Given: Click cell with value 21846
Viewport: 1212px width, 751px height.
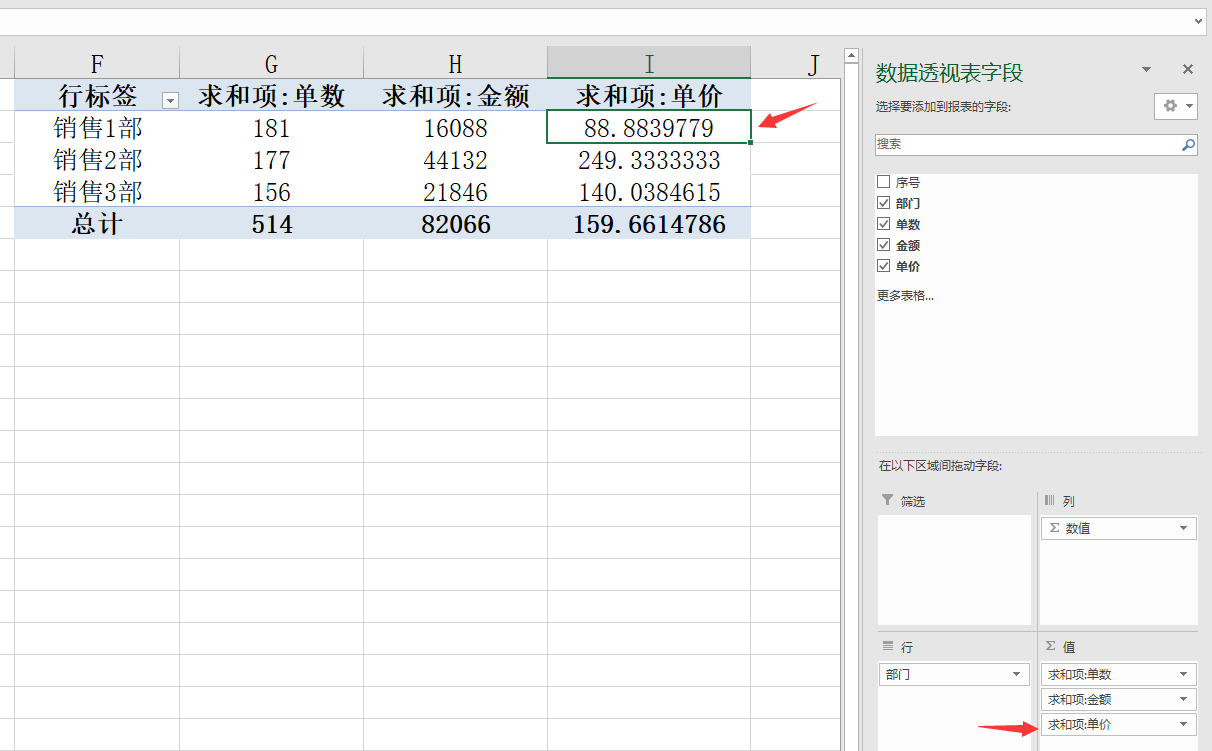Looking at the screenshot, I should pyautogui.click(x=456, y=191).
